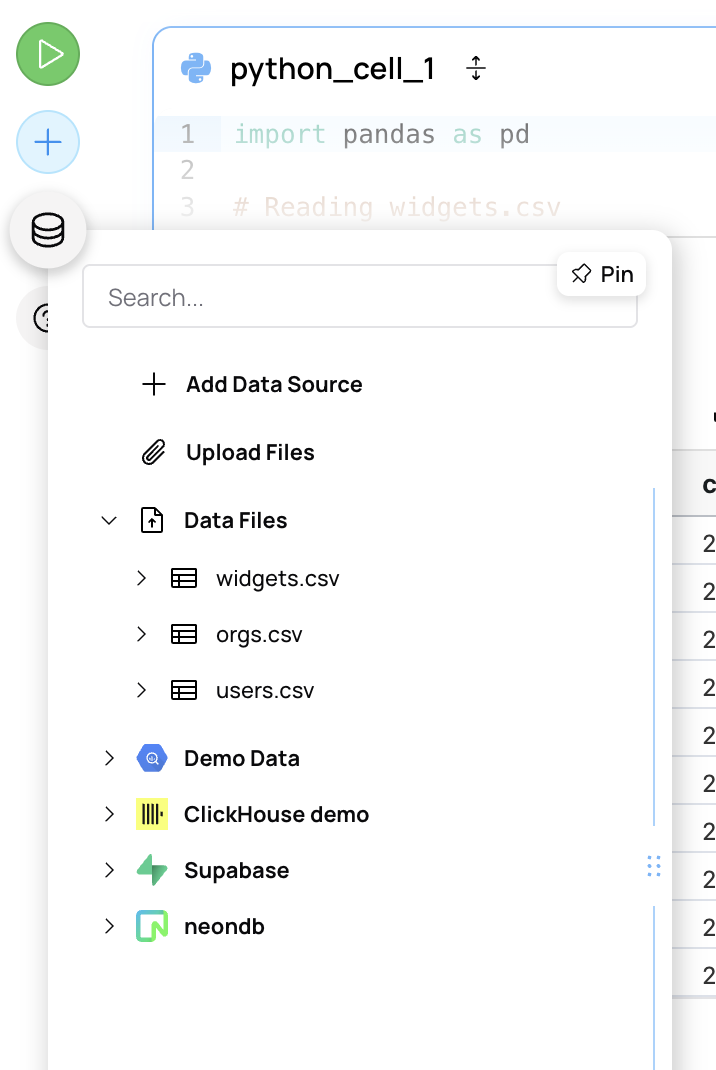Click the paperclip icon for Upload Files
The width and height of the screenshot is (716, 1070).
point(154,452)
